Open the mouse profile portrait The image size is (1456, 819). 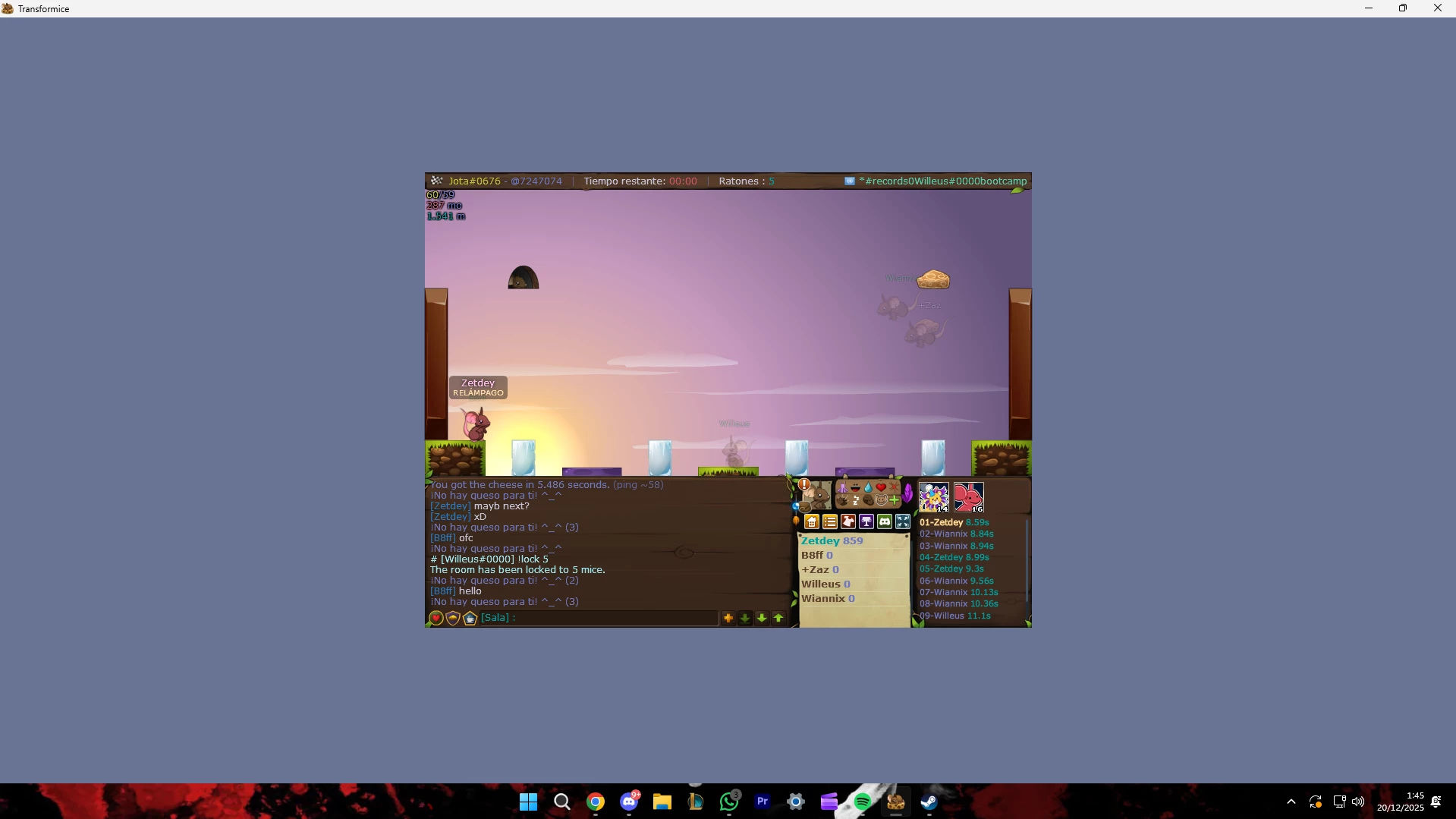tap(816, 496)
